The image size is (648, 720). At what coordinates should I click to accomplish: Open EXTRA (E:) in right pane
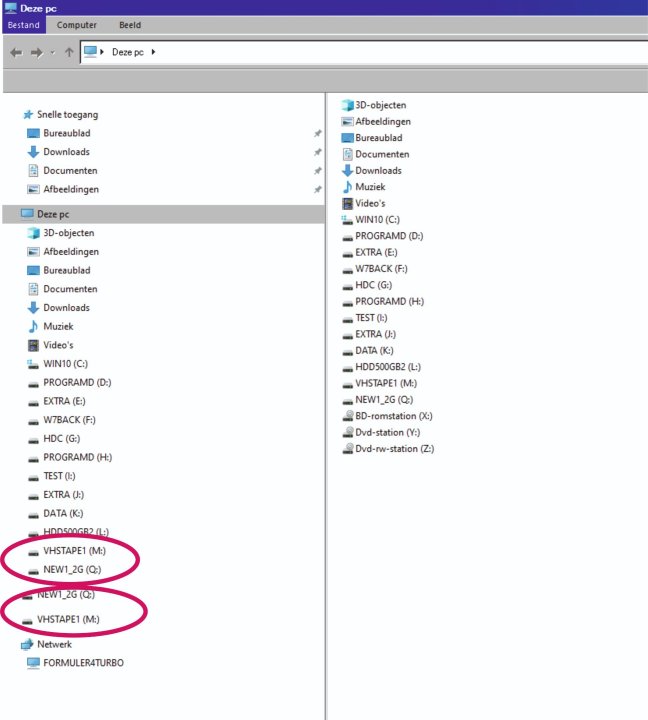click(376, 253)
